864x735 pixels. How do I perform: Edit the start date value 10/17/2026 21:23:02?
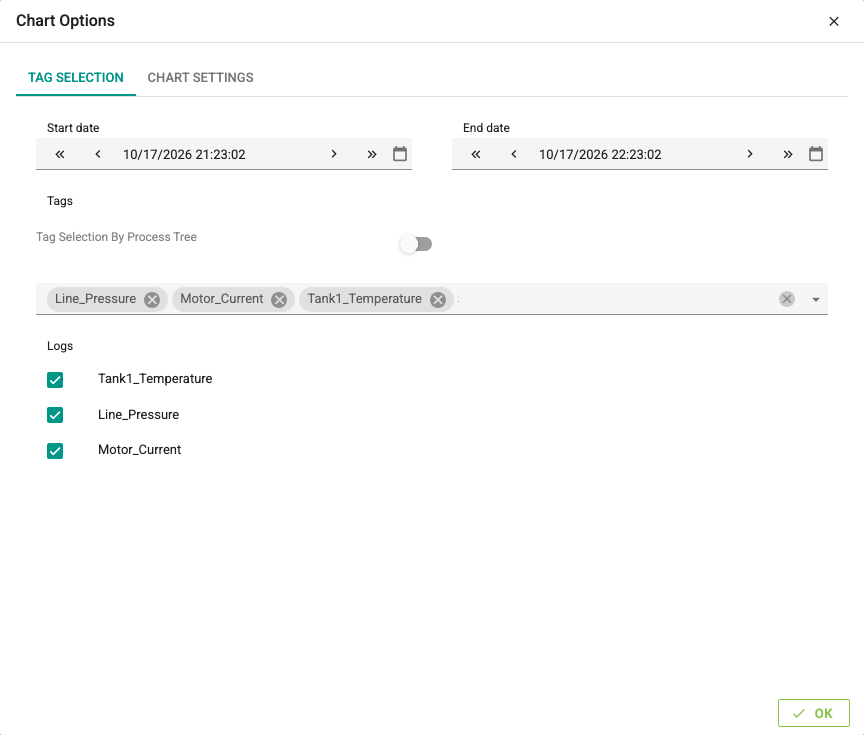point(184,154)
